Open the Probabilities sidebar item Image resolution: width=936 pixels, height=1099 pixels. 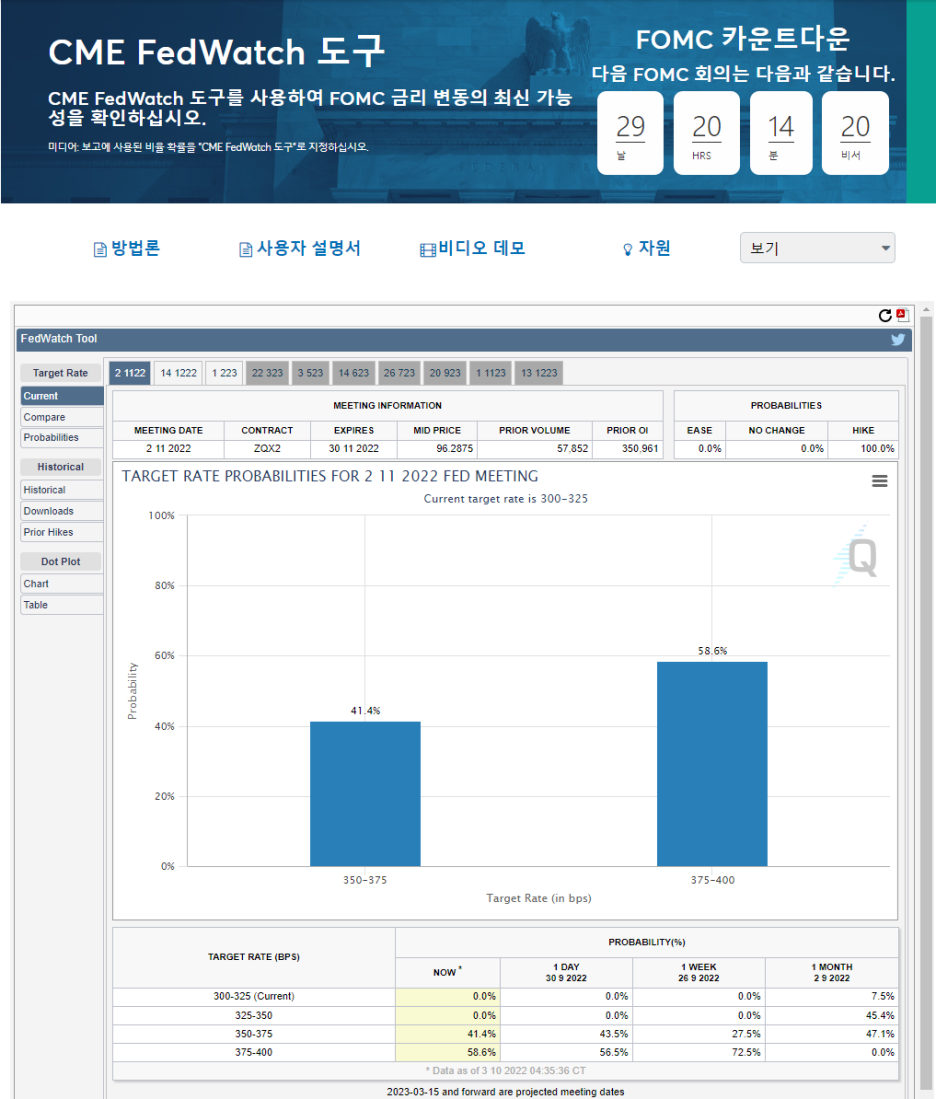coord(62,437)
